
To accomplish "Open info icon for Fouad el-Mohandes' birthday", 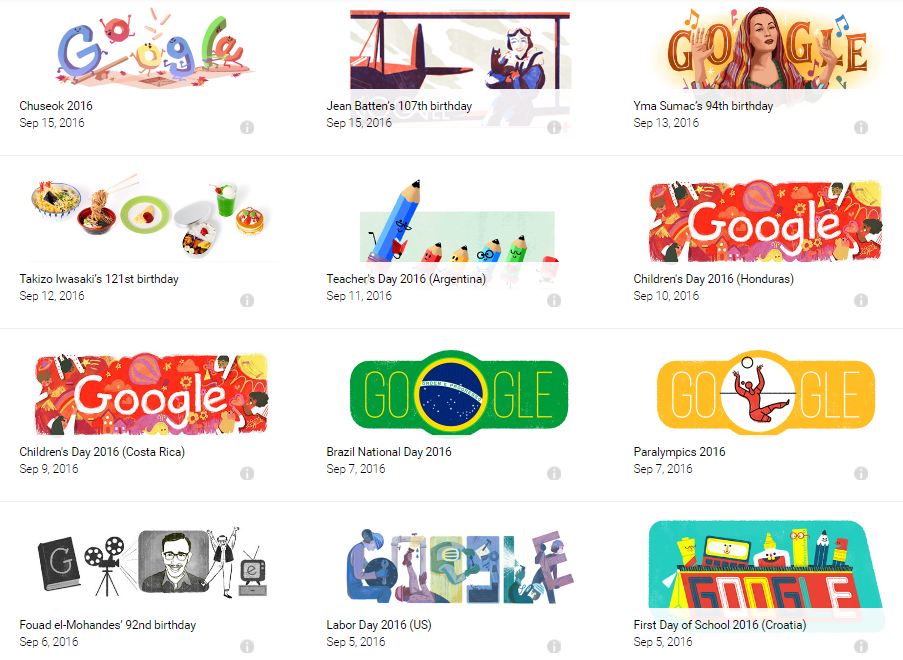I will coord(247,646).
